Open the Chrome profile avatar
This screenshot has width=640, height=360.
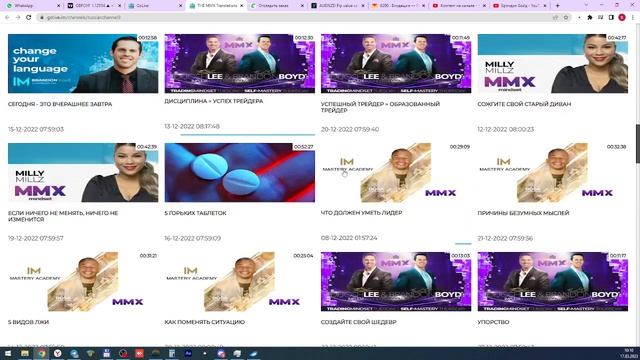coord(622,18)
